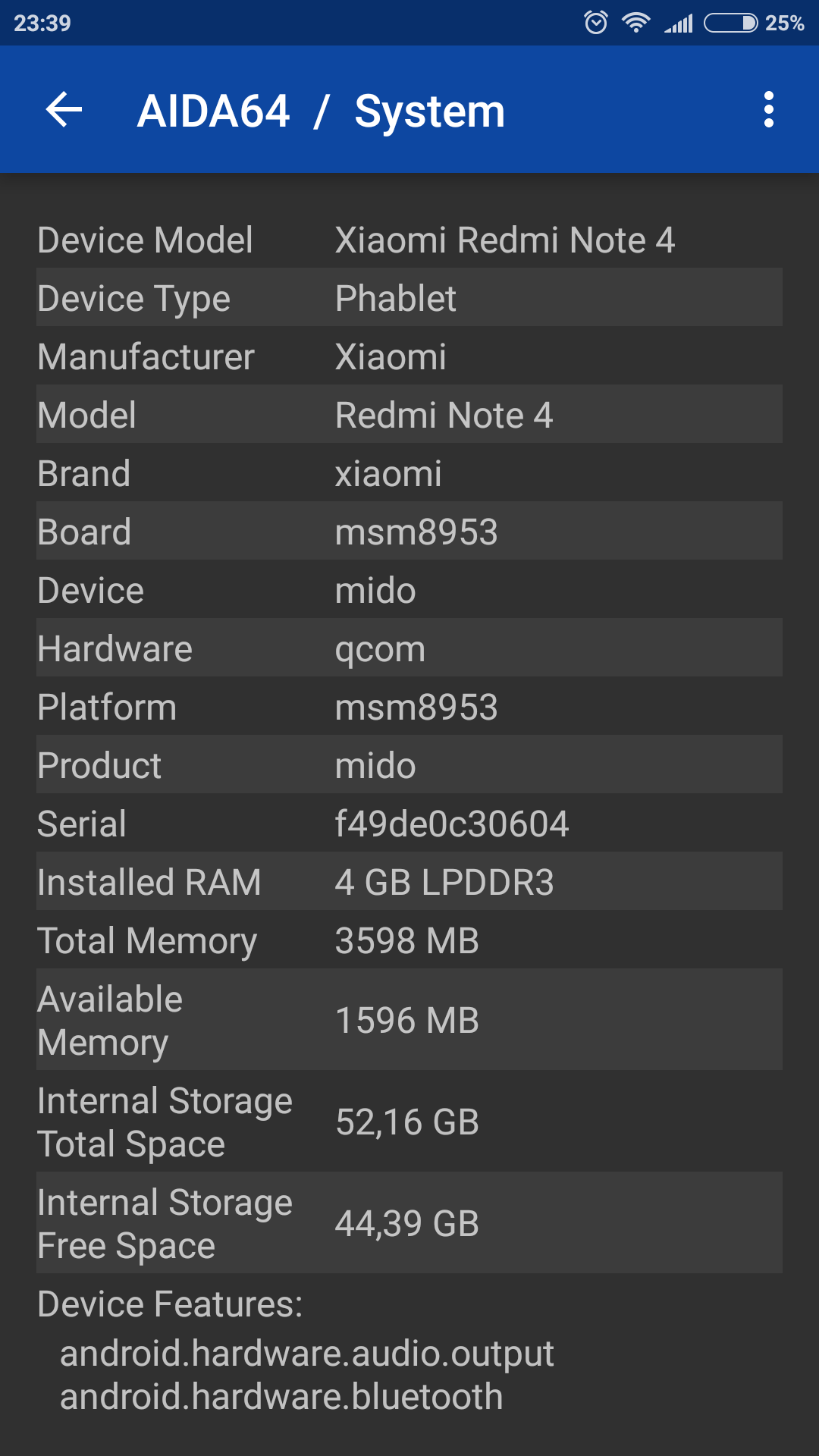Screen dimensions: 819x1456
Task: Tap the AIDA64 / System title
Action: (321, 111)
